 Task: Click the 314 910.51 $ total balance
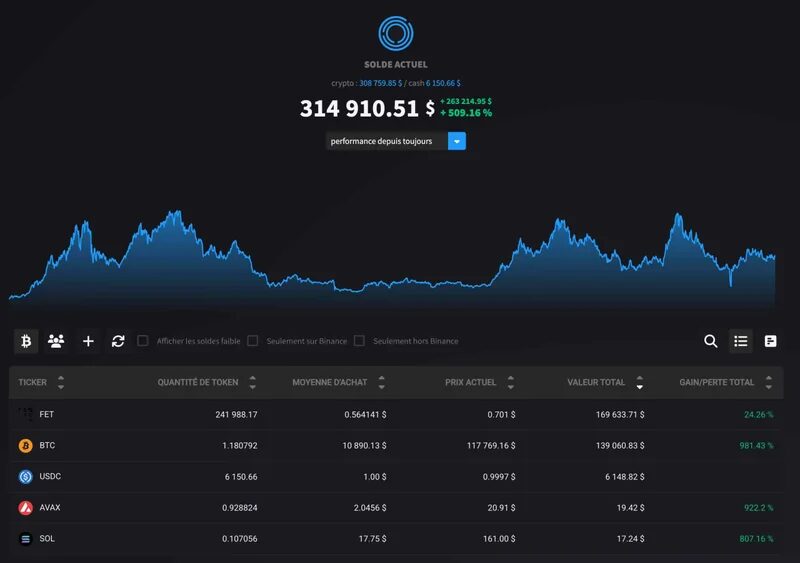tap(367, 108)
